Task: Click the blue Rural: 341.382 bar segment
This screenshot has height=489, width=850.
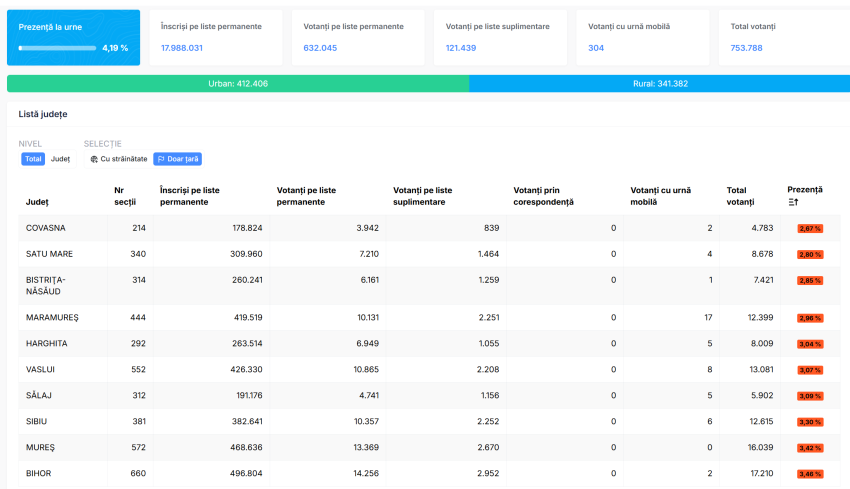Action: point(660,84)
